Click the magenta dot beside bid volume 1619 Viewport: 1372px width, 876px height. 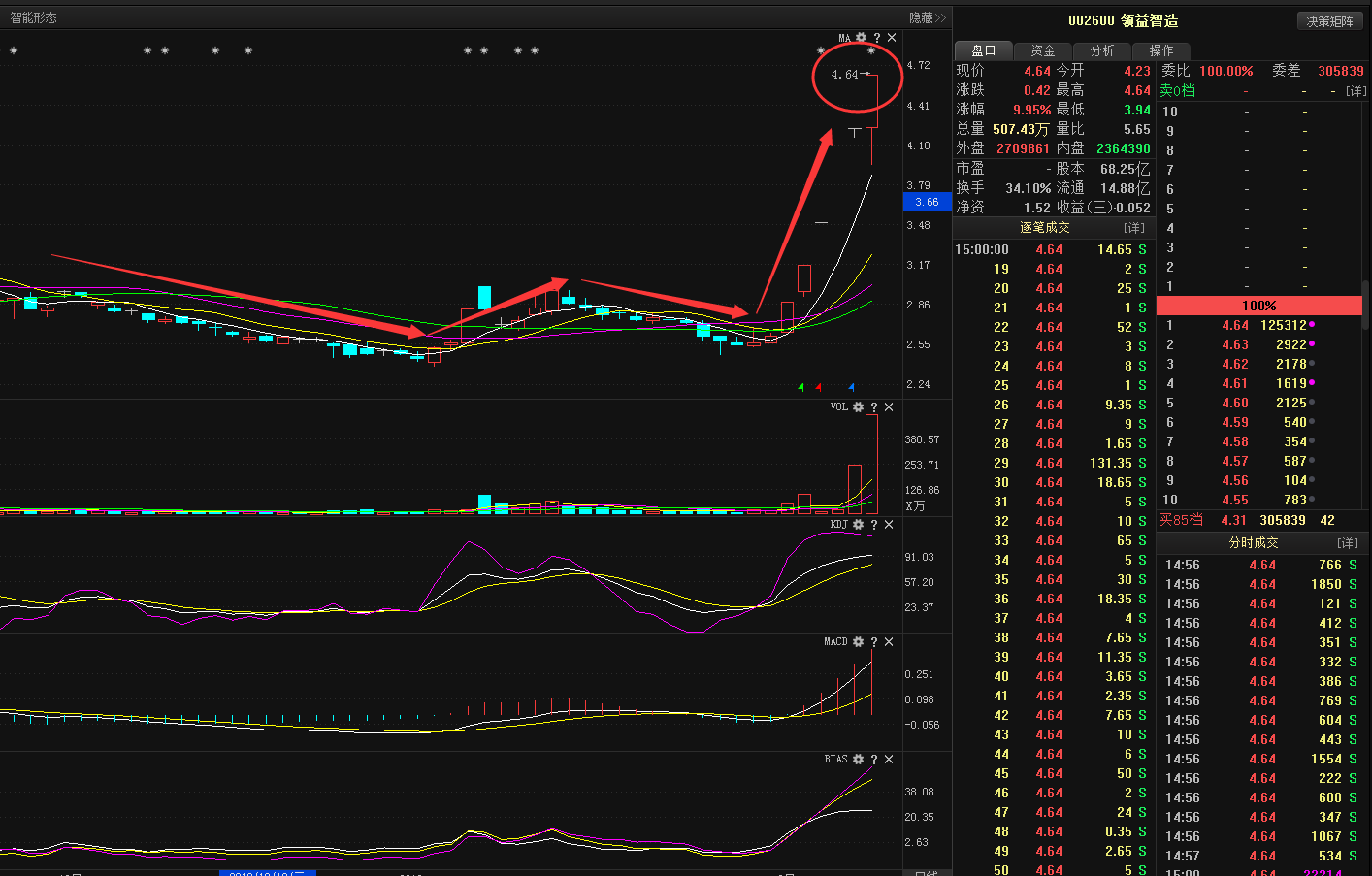coord(1312,383)
